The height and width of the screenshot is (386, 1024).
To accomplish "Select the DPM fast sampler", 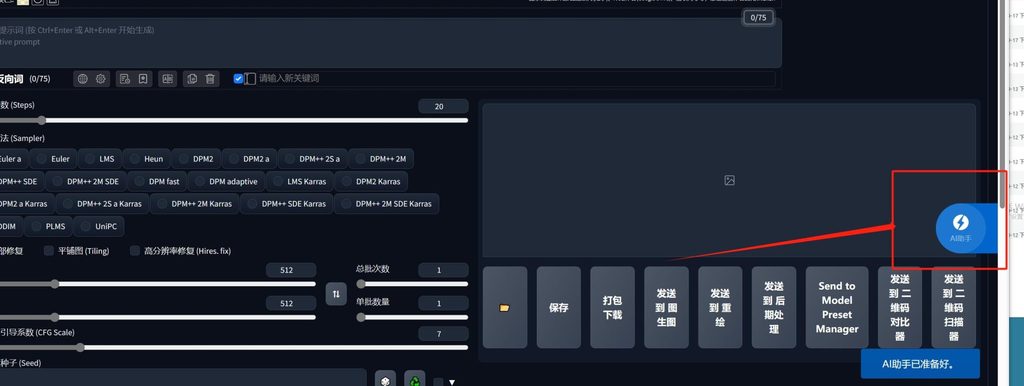I will coord(157,182).
